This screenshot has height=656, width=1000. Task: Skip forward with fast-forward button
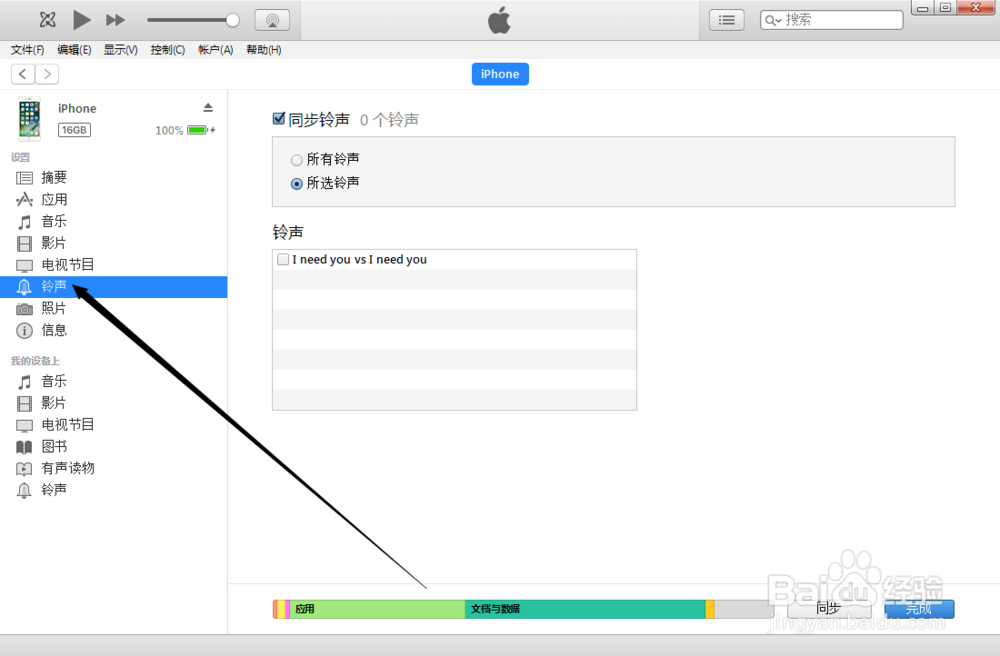(x=115, y=20)
